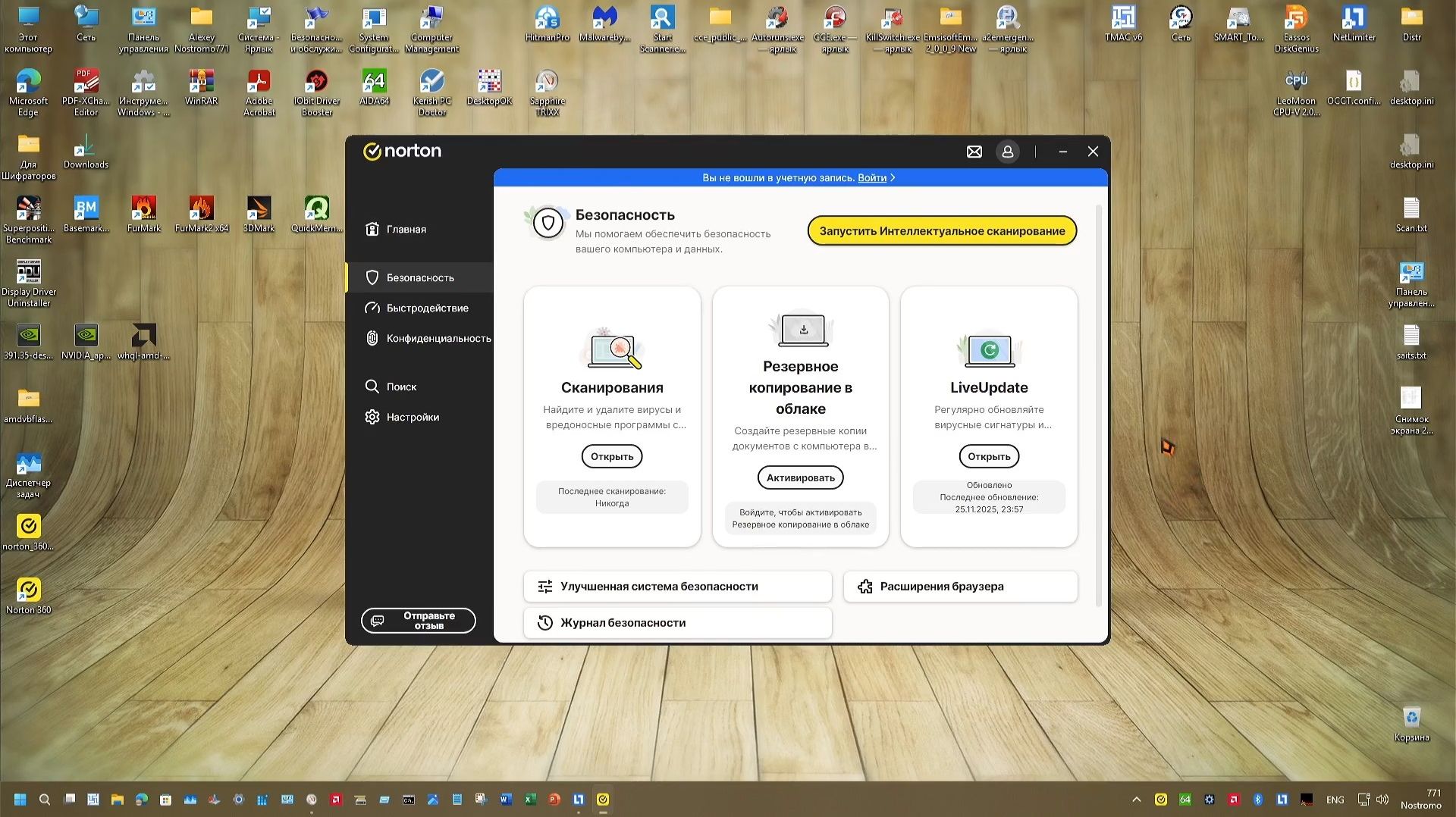Select Kerish PC Doctor desktop icon
Viewport: 1456px width, 817px height.
432,92
